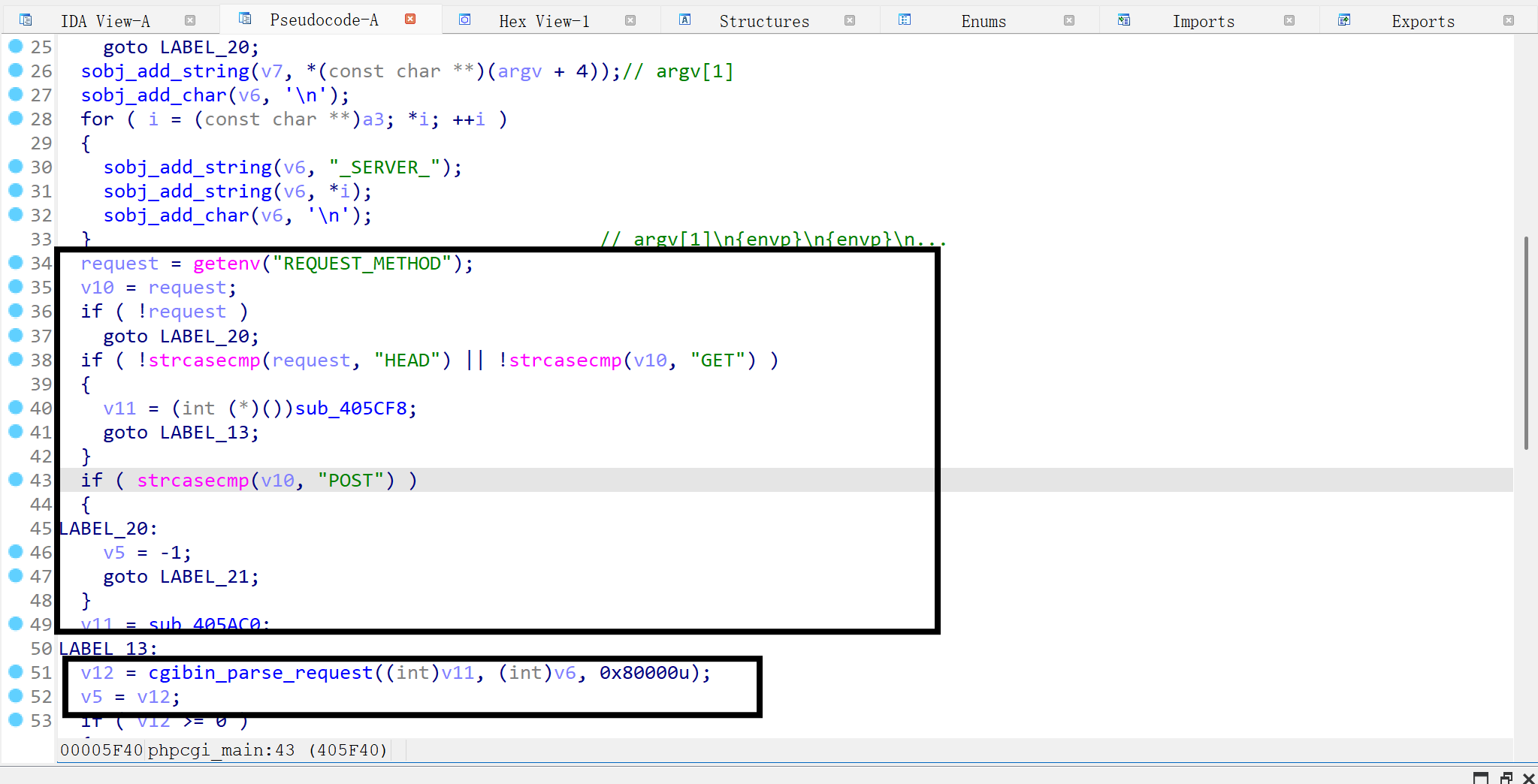Toggle breakpoint dot on line 26
This screenshot has height=784, width=1538.
click(x=16, y=71)
